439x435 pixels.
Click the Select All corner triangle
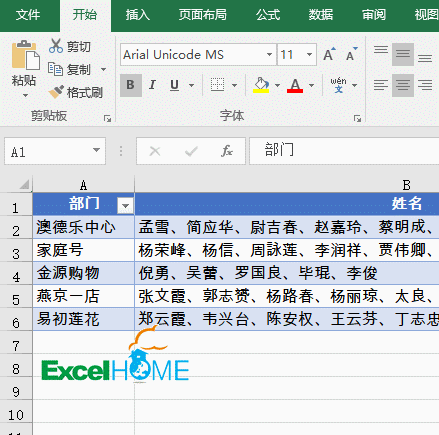pyautogui.click(x=24, y=184)
